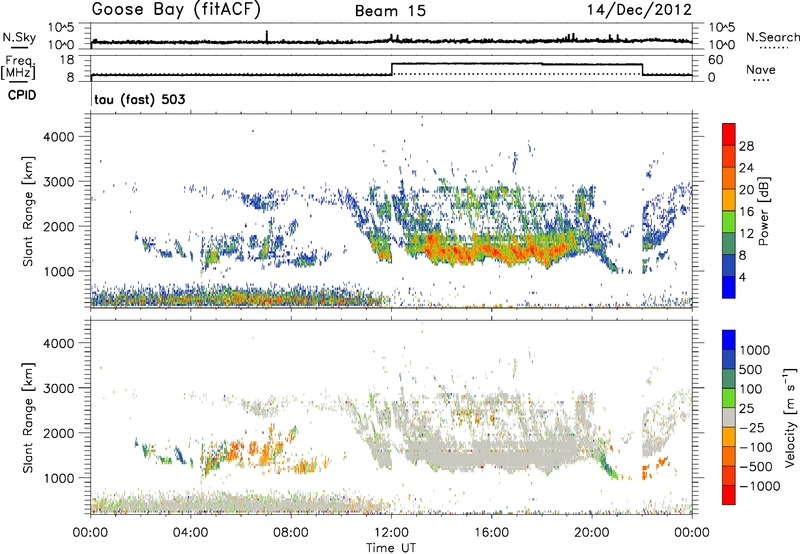This screenshot has height=554, width=800.
Task: Click the "08:00" time tick label
Action: (x=291, y=533)
